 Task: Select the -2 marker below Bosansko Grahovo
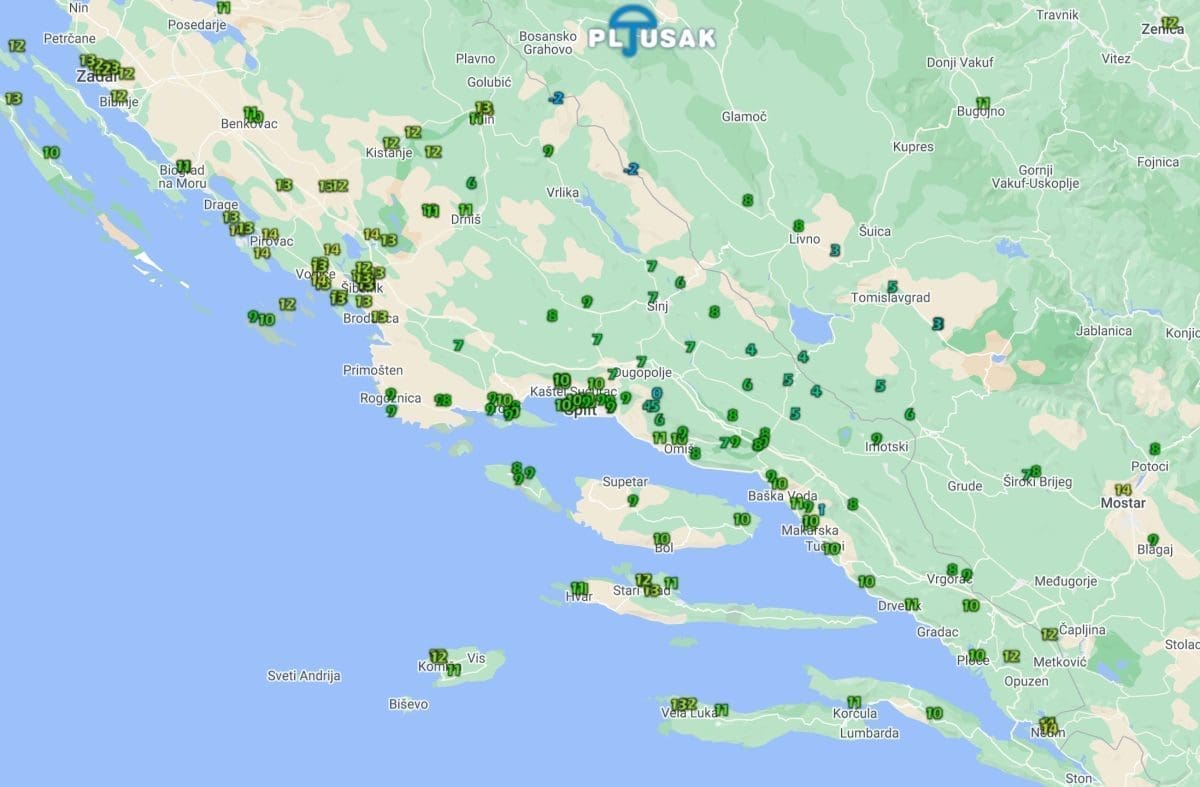[556, 98]
